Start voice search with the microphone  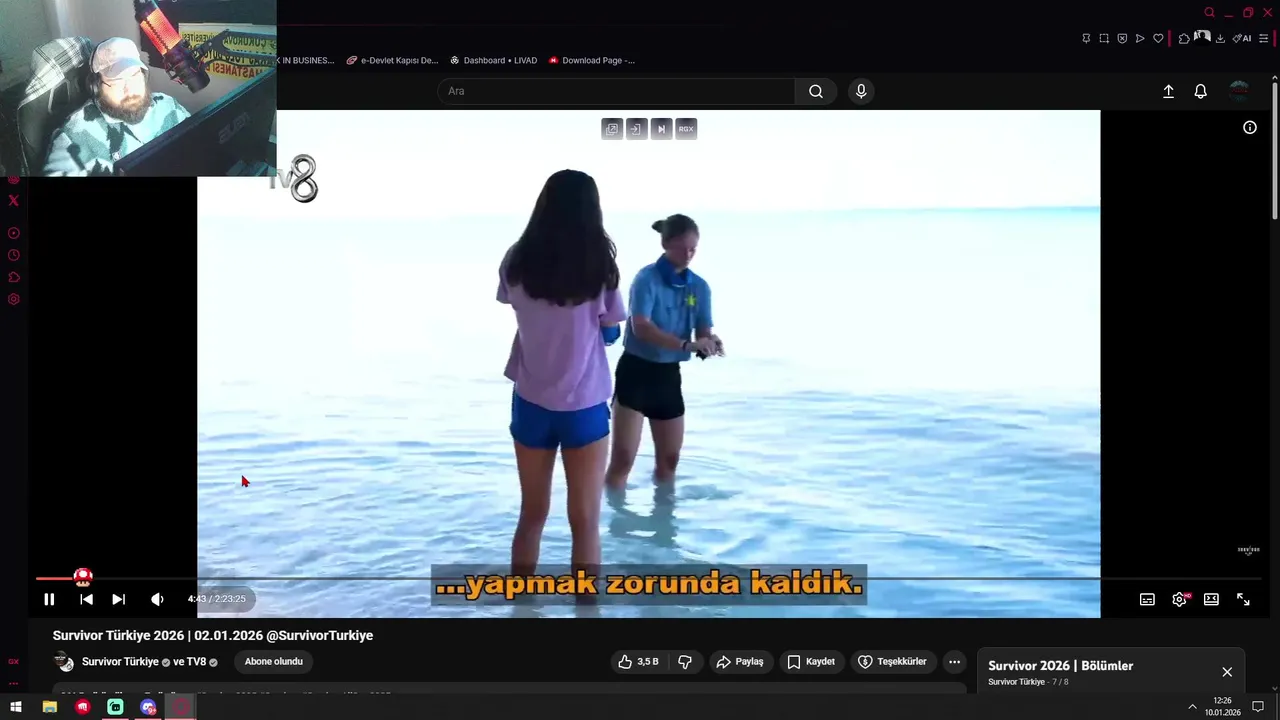(x=861, y=91)
